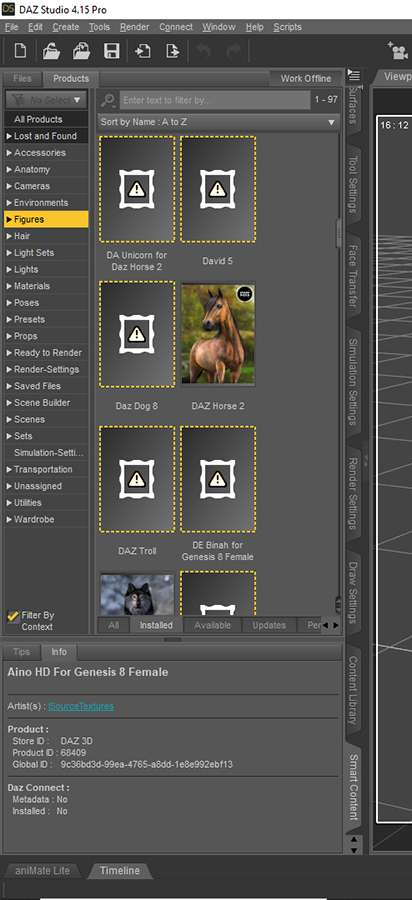Click the Merge file toolbar icon
Screen dimensions: 412x900
(x=81, y=51)
